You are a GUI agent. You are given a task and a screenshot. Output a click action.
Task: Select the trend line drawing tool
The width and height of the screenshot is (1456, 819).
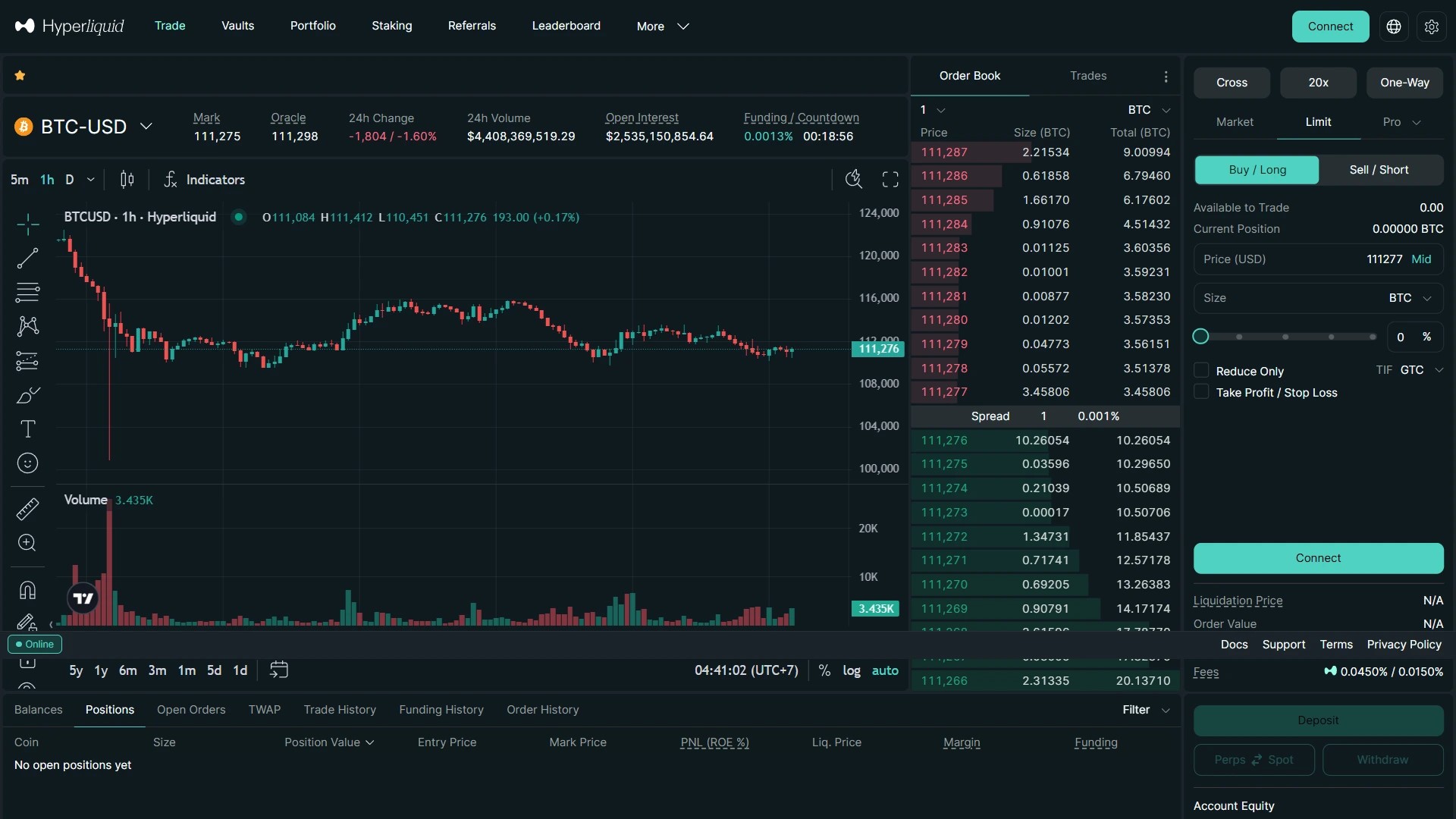pos(27,258)
